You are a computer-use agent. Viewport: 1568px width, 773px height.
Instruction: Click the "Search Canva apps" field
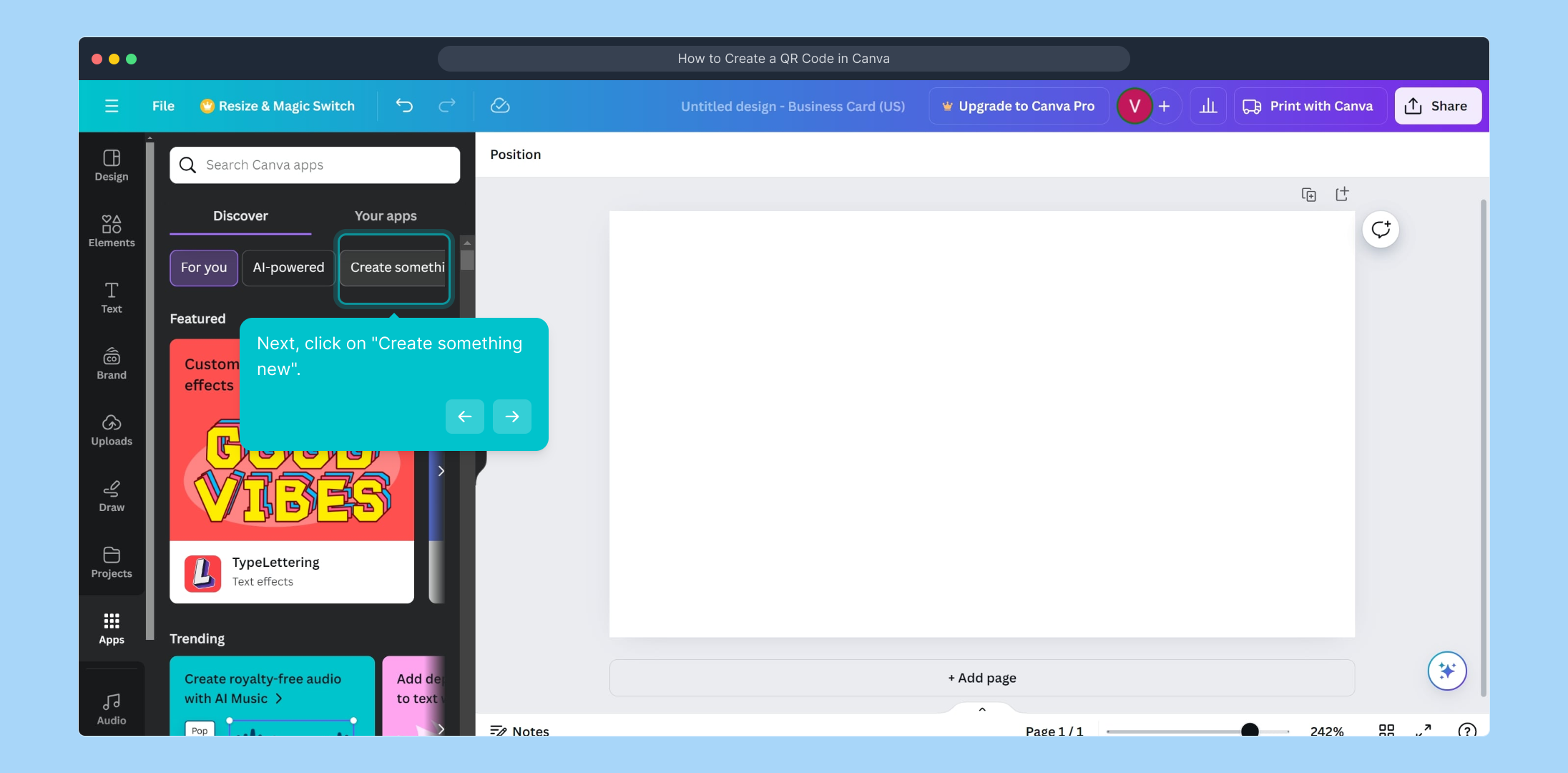point(315,165)
